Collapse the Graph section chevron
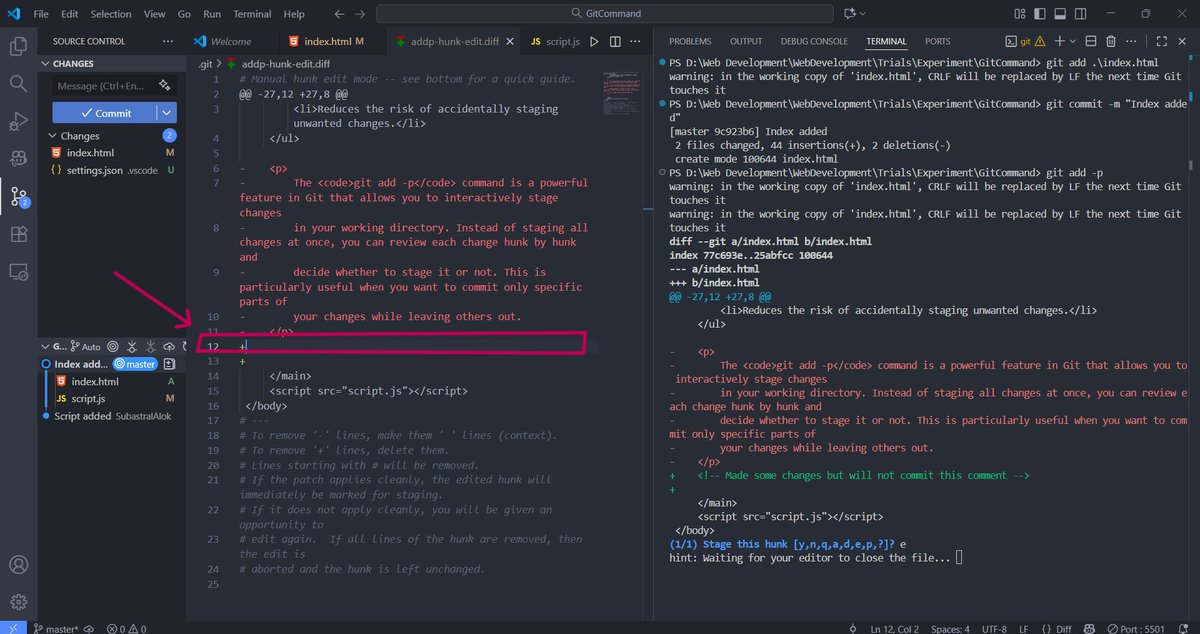This screenshot has width=1200, height=634. (x=45, y=346)
